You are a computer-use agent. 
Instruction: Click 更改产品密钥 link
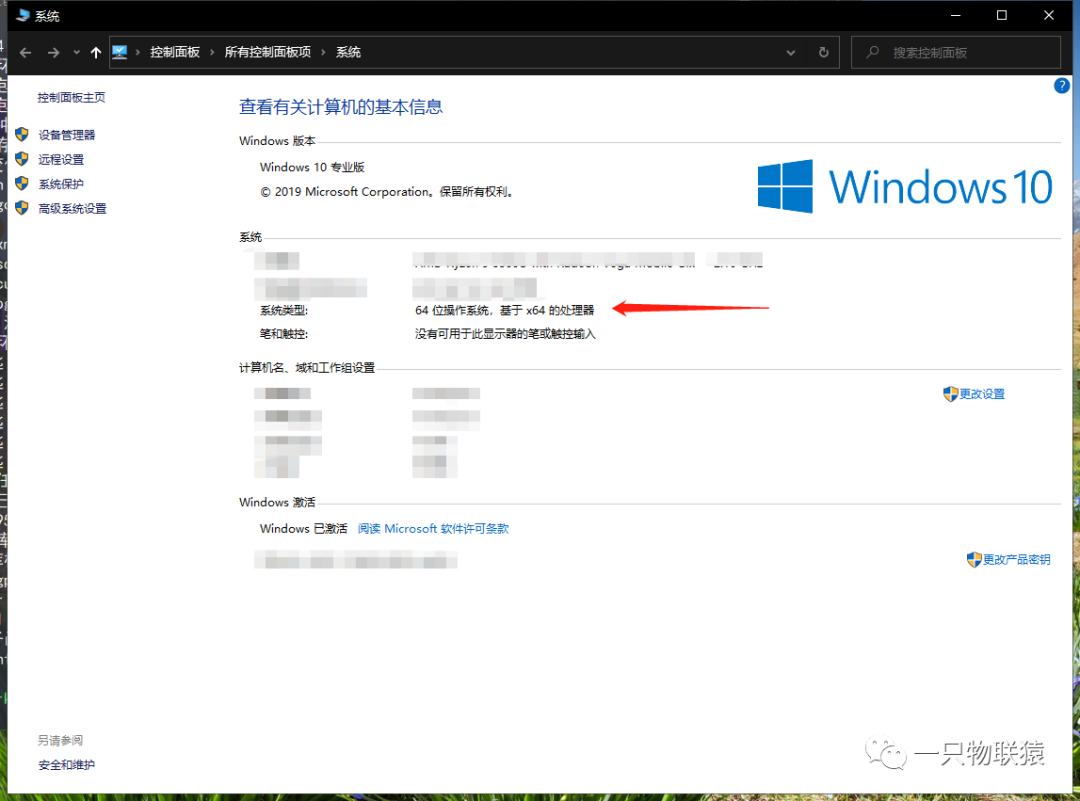[x=1017, y=559]
